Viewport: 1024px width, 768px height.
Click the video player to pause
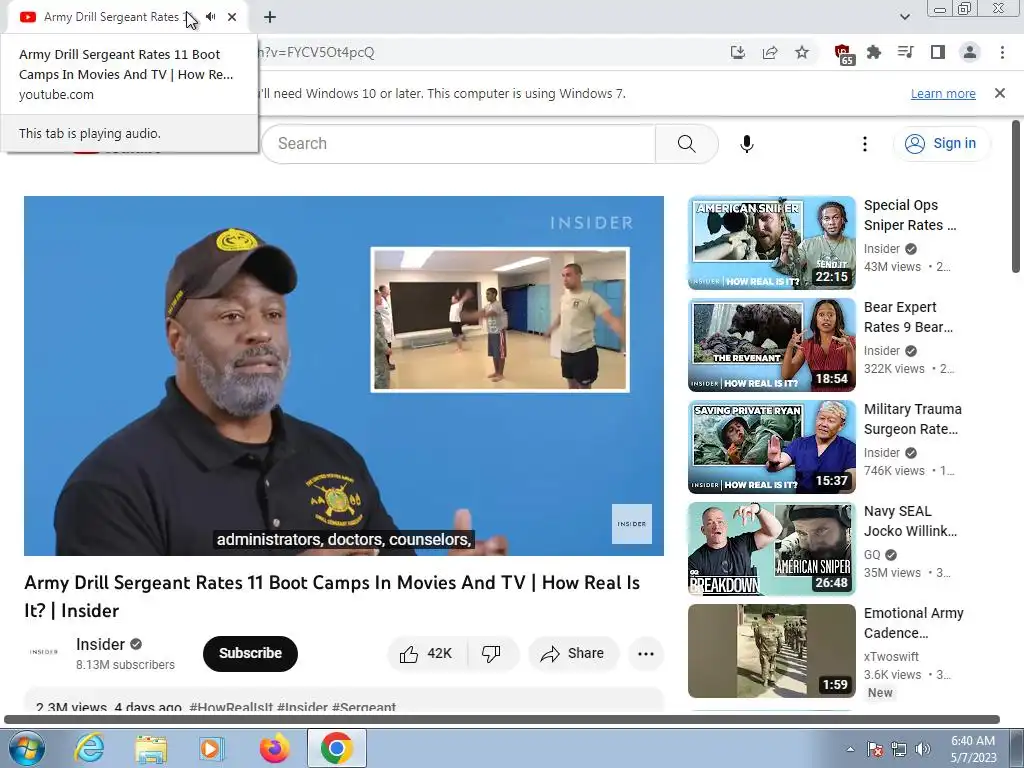[344, 376]
